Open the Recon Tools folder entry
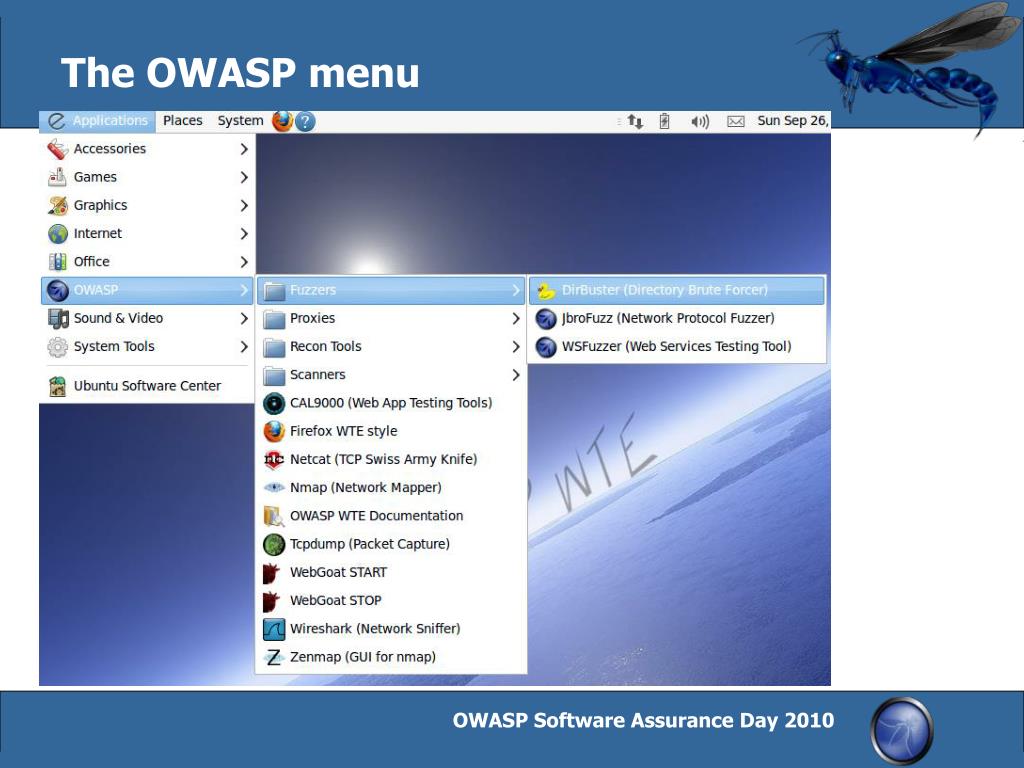This screenshot has width=1024, height=768. pos(391,346)
